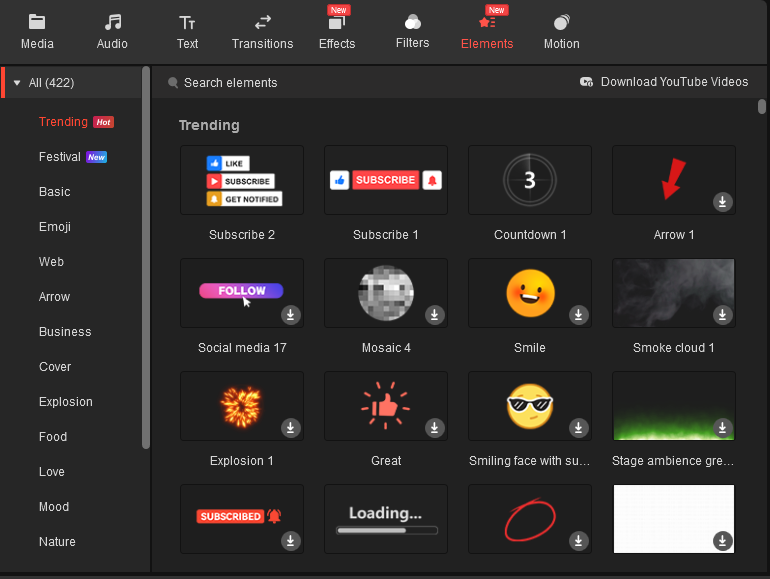Select the Social media 17 Follow thumbnail
Screen dimensions: 770x579
coord(242,293)
